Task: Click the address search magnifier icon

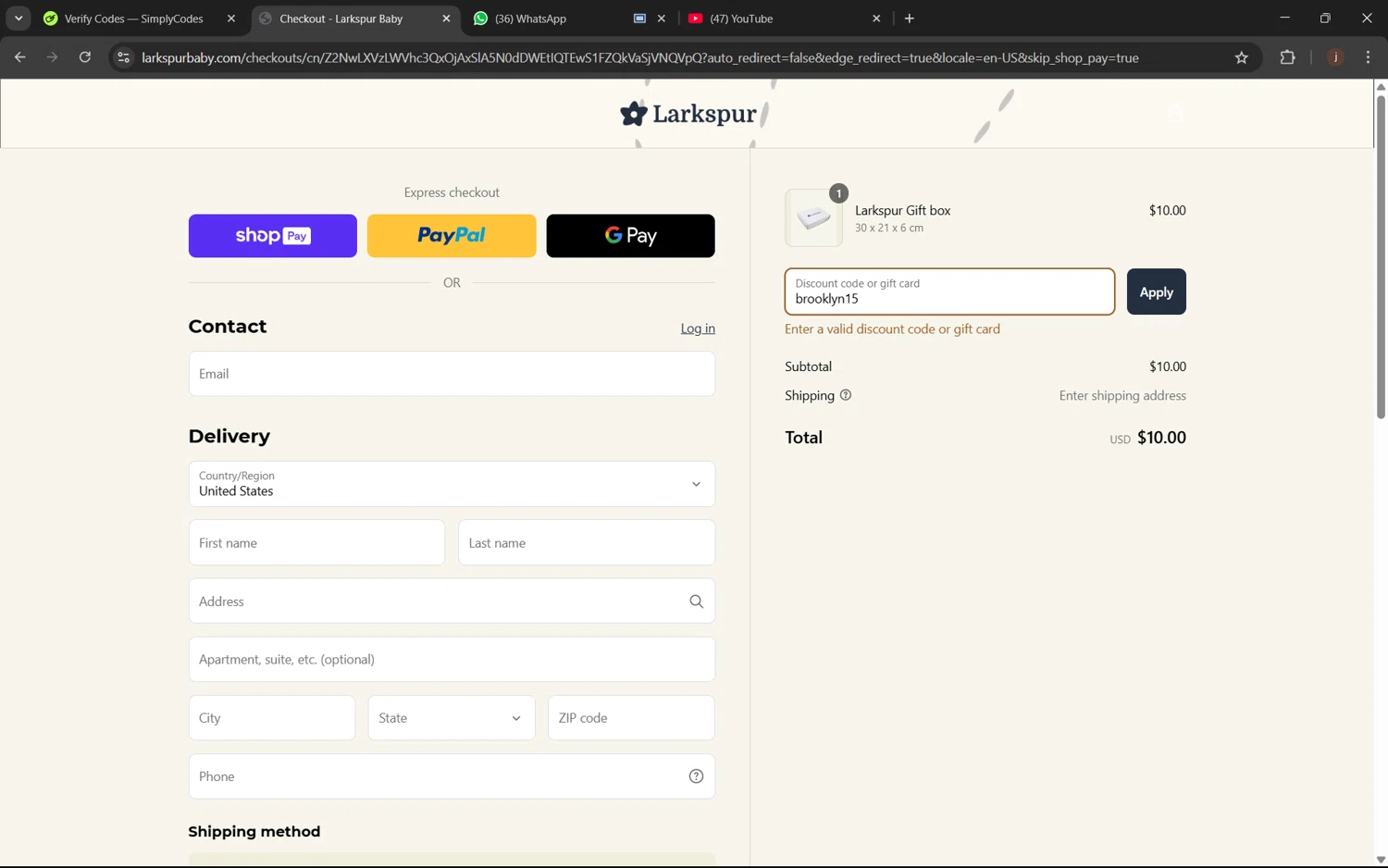Action: [697, 601]
